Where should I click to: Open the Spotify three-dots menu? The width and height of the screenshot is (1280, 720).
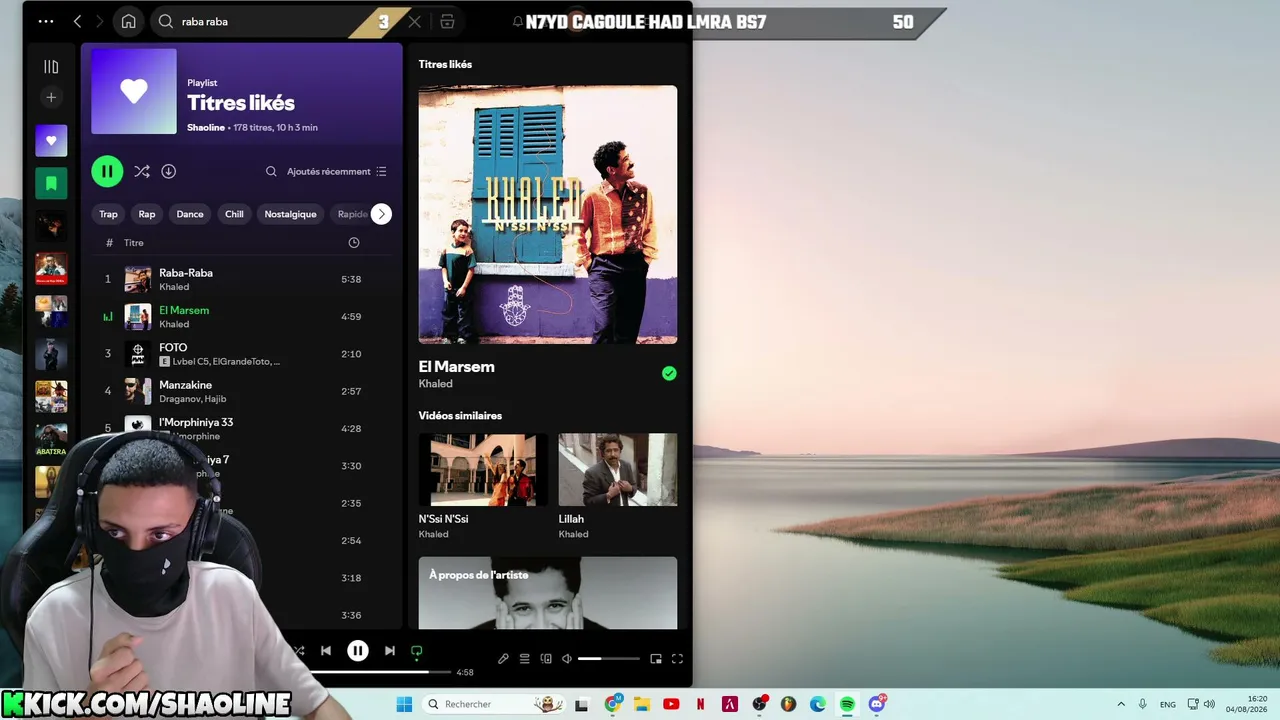tap(46, 21)
